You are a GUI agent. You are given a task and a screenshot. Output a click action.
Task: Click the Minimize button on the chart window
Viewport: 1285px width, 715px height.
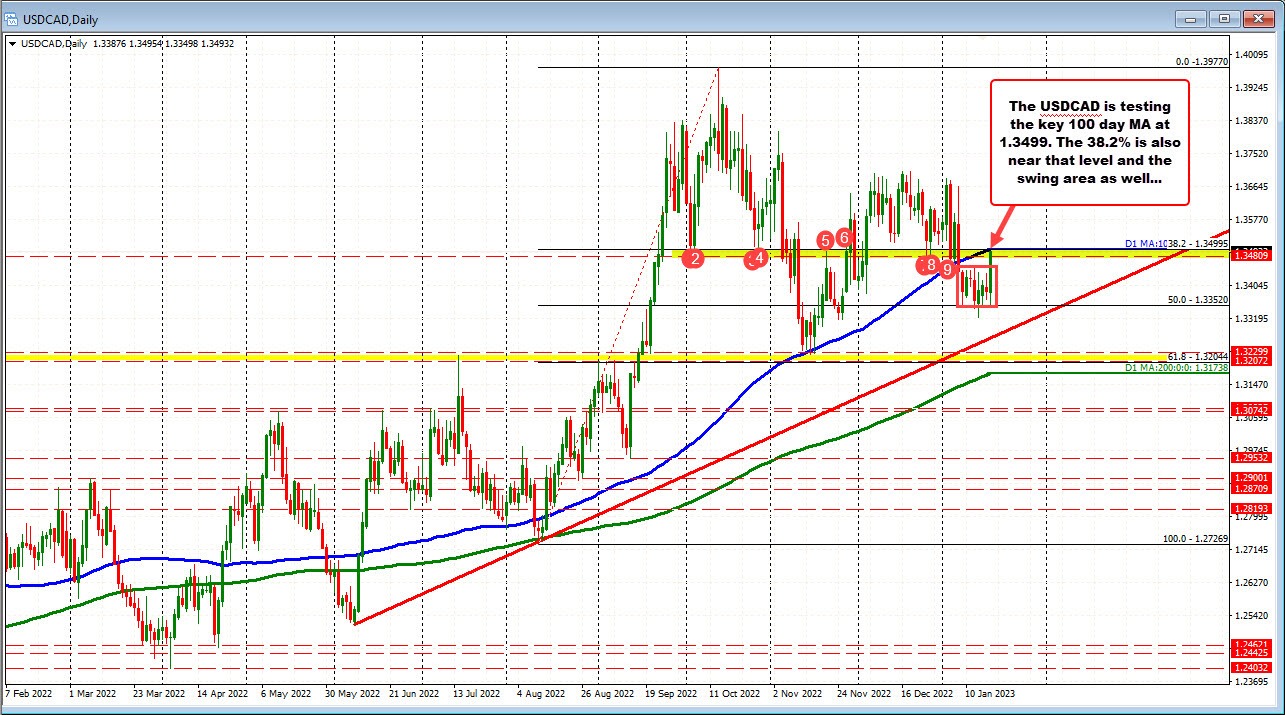pyautogui.click(x=1190, y=18)
